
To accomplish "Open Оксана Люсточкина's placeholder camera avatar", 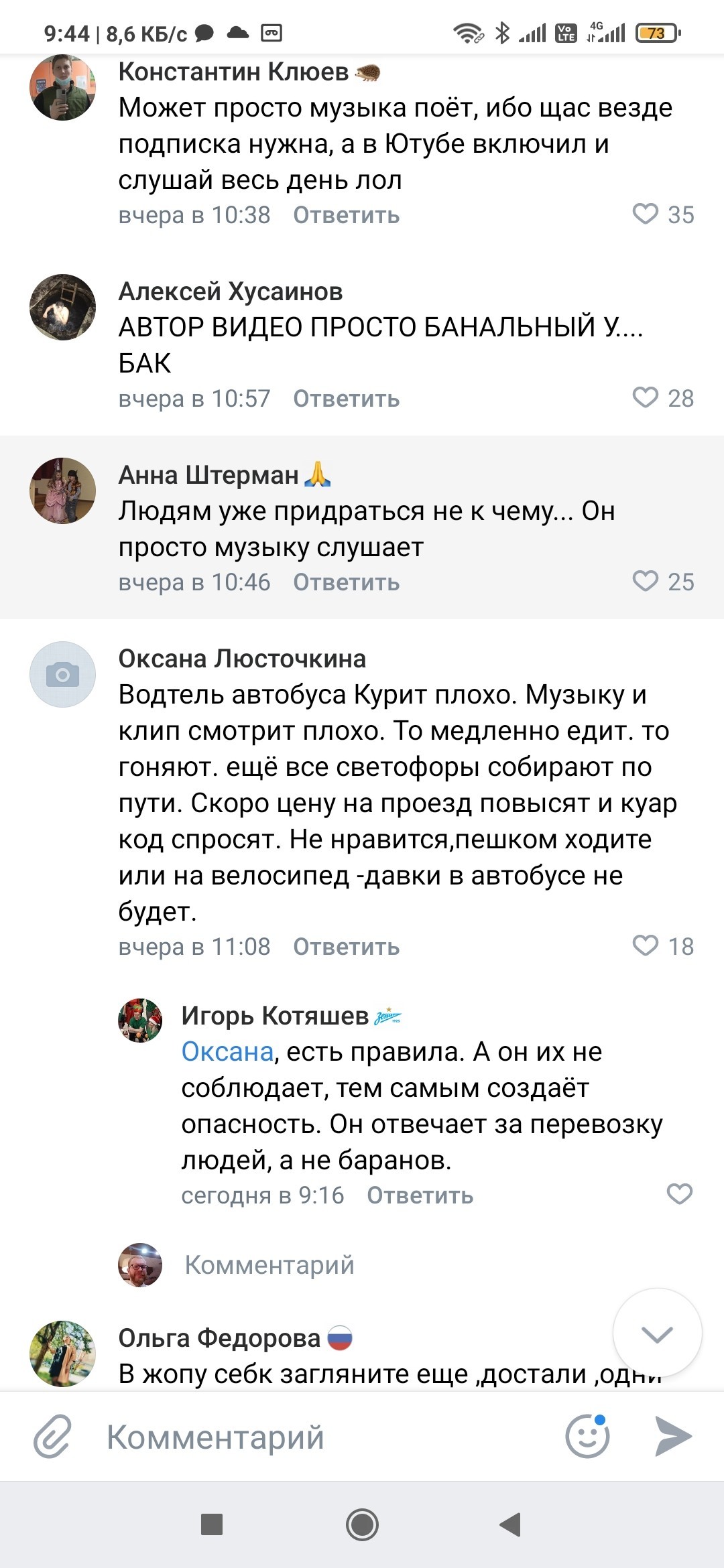I will point(63,674).
